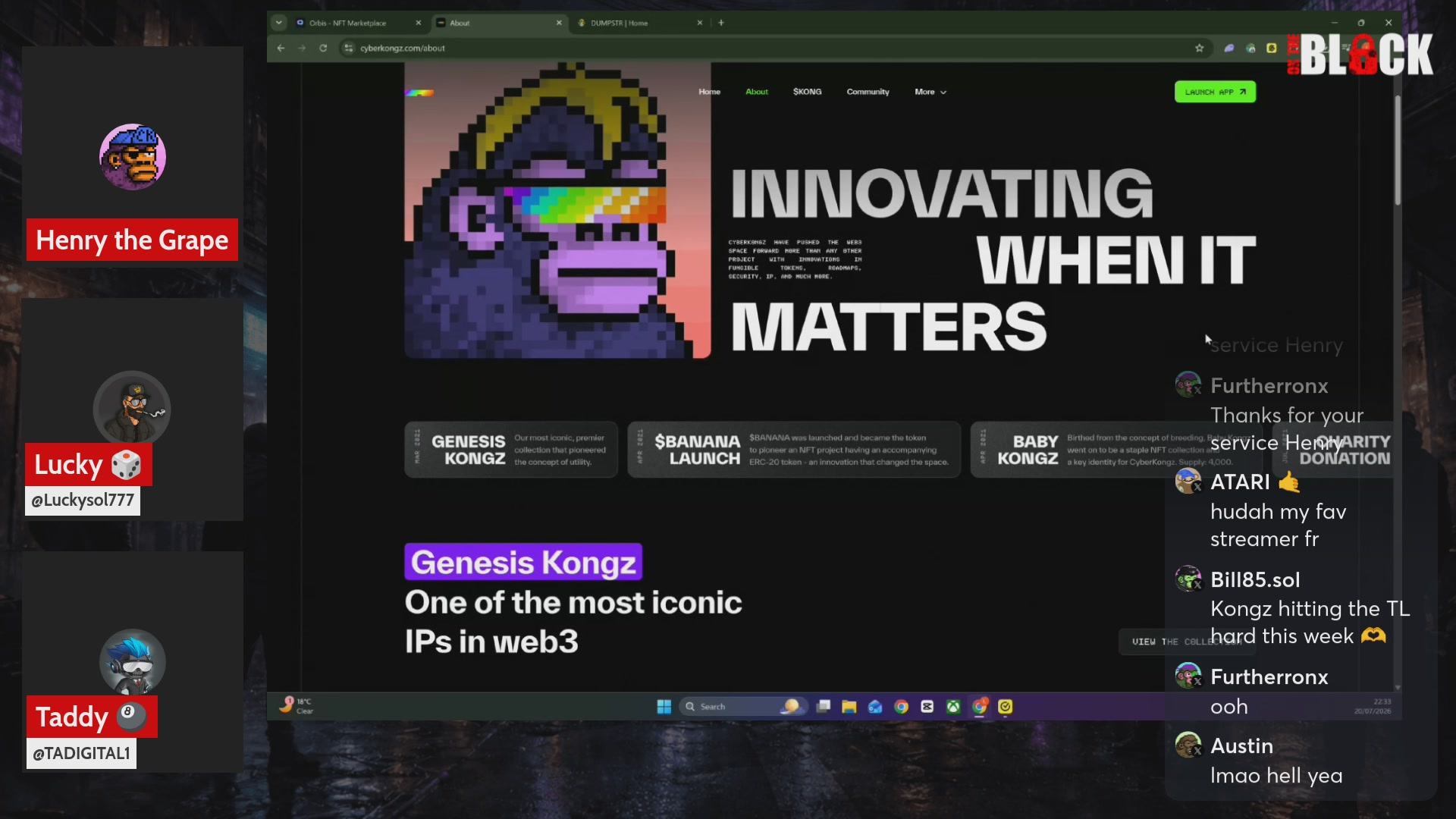Open the Outlook mail taskbar icon
The height and width of the screenshot is (819, 1456).
[x=875, y=707]
